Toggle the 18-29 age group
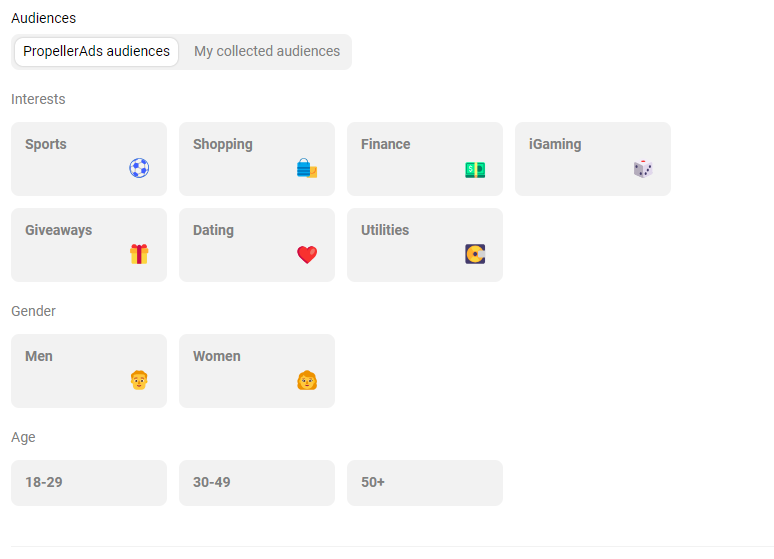Screen dimensions: 774x559 [x=89, y=483]
